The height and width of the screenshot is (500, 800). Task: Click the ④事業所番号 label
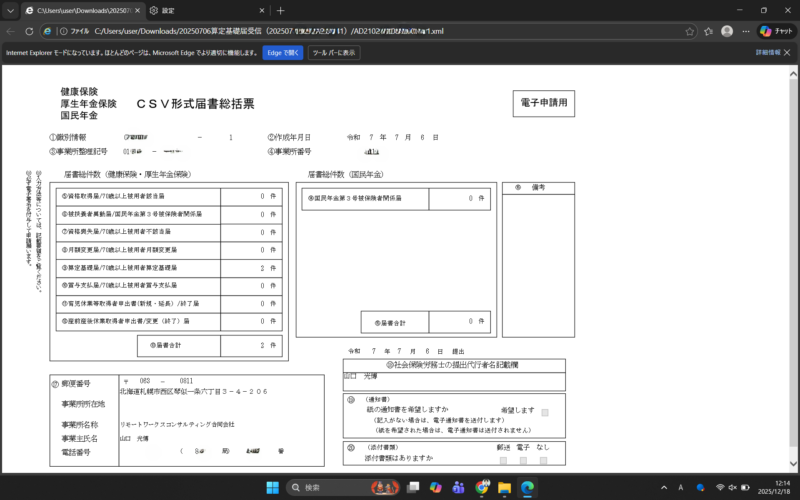click(289, 152)
